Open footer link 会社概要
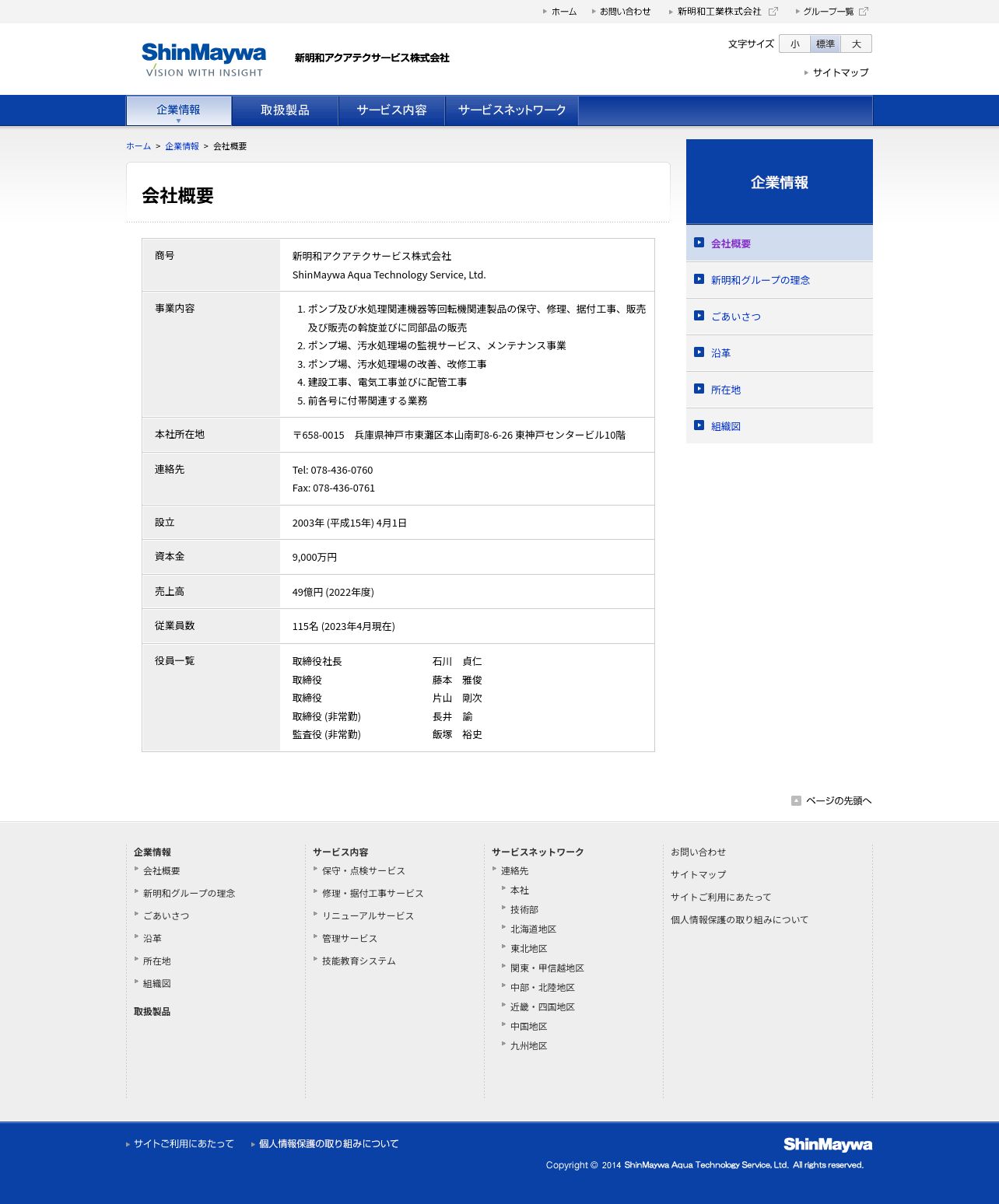The height and width of the screenshot is (1204, 999). coord(162,871)
